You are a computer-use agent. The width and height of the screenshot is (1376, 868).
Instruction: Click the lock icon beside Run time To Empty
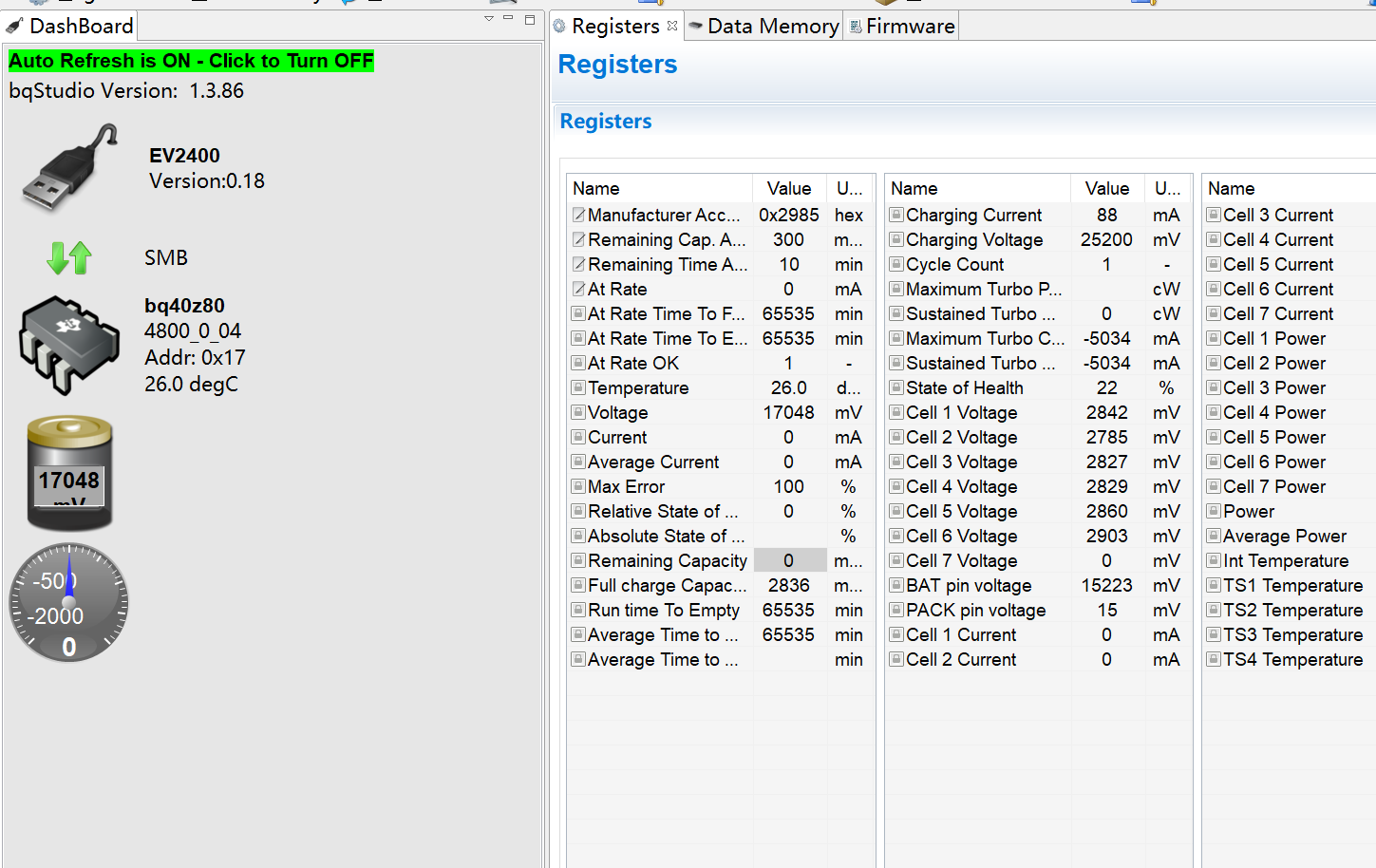(x=578, y=610)
